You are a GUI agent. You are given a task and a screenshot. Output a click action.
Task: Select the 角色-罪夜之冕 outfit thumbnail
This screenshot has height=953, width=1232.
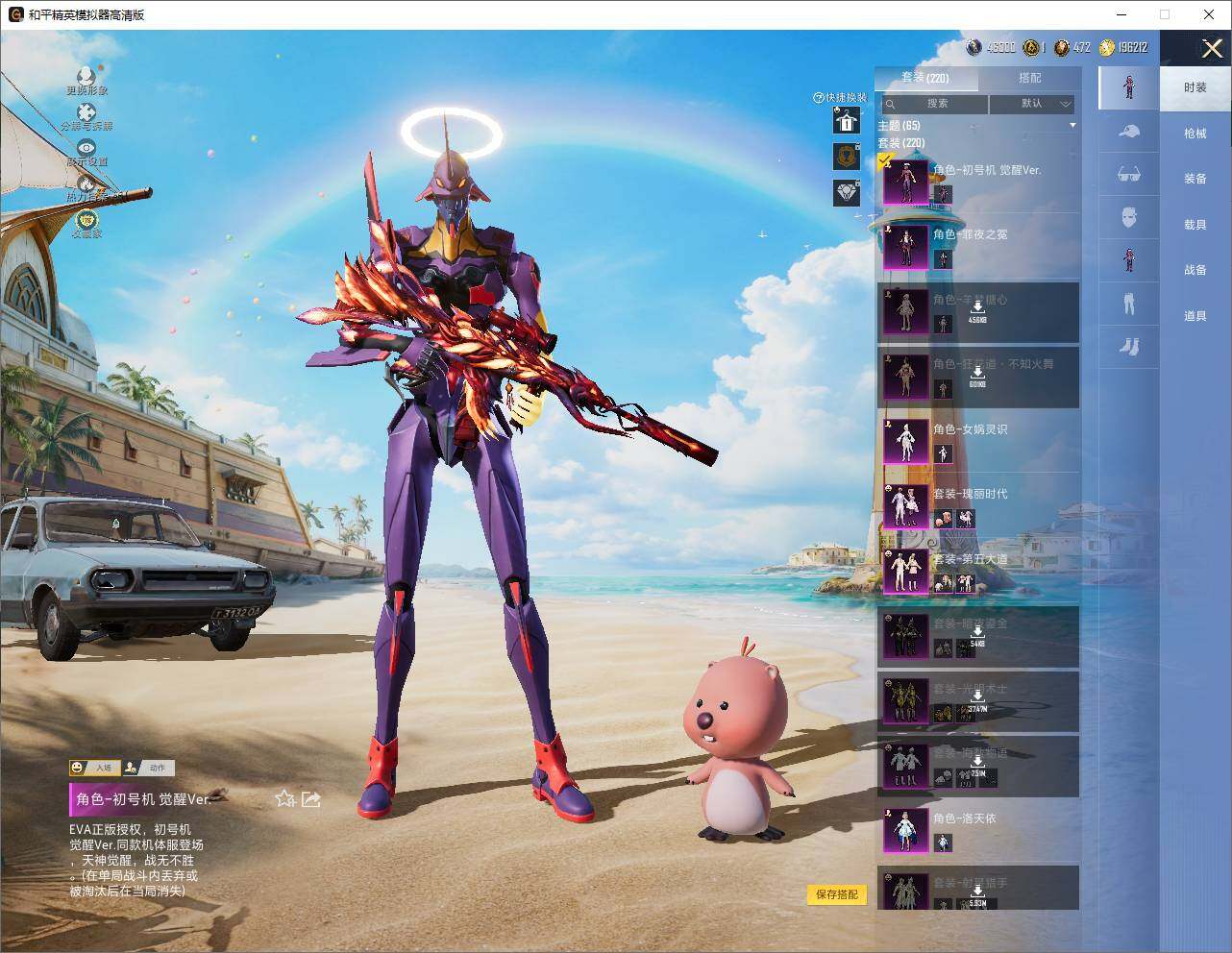click(906, 247)
